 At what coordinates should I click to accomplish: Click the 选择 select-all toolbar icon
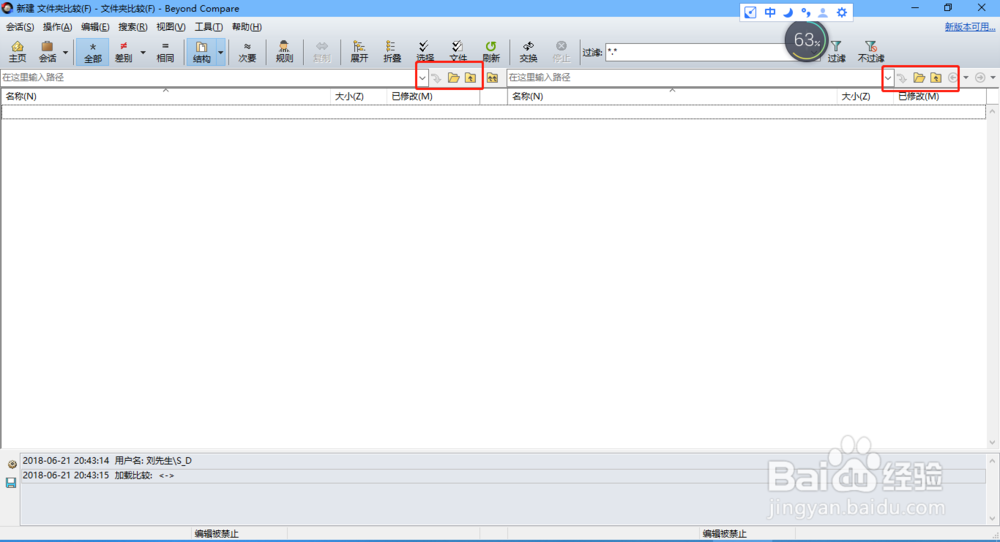point(425,52)
